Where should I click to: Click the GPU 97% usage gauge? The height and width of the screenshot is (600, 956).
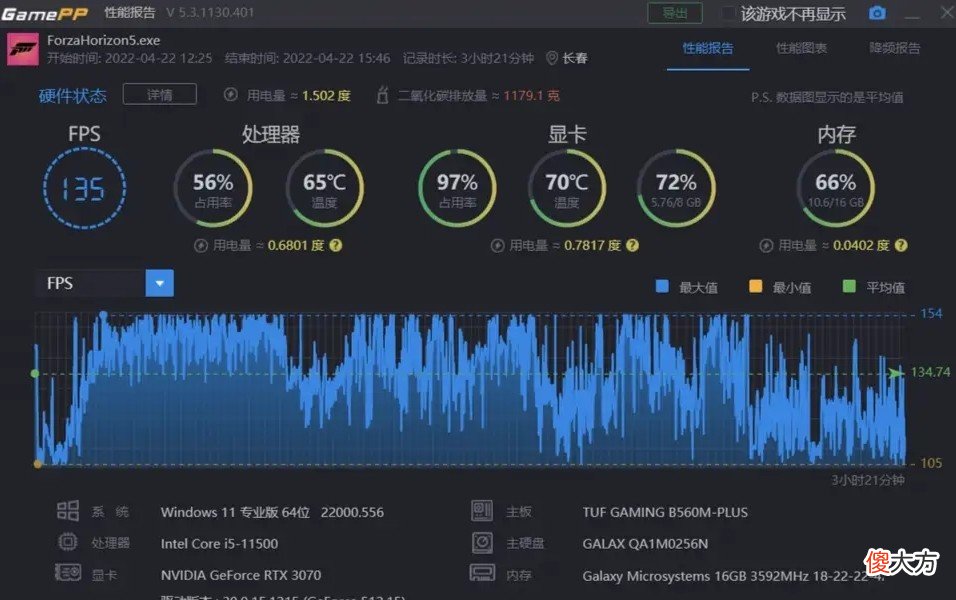click(457, 188)
